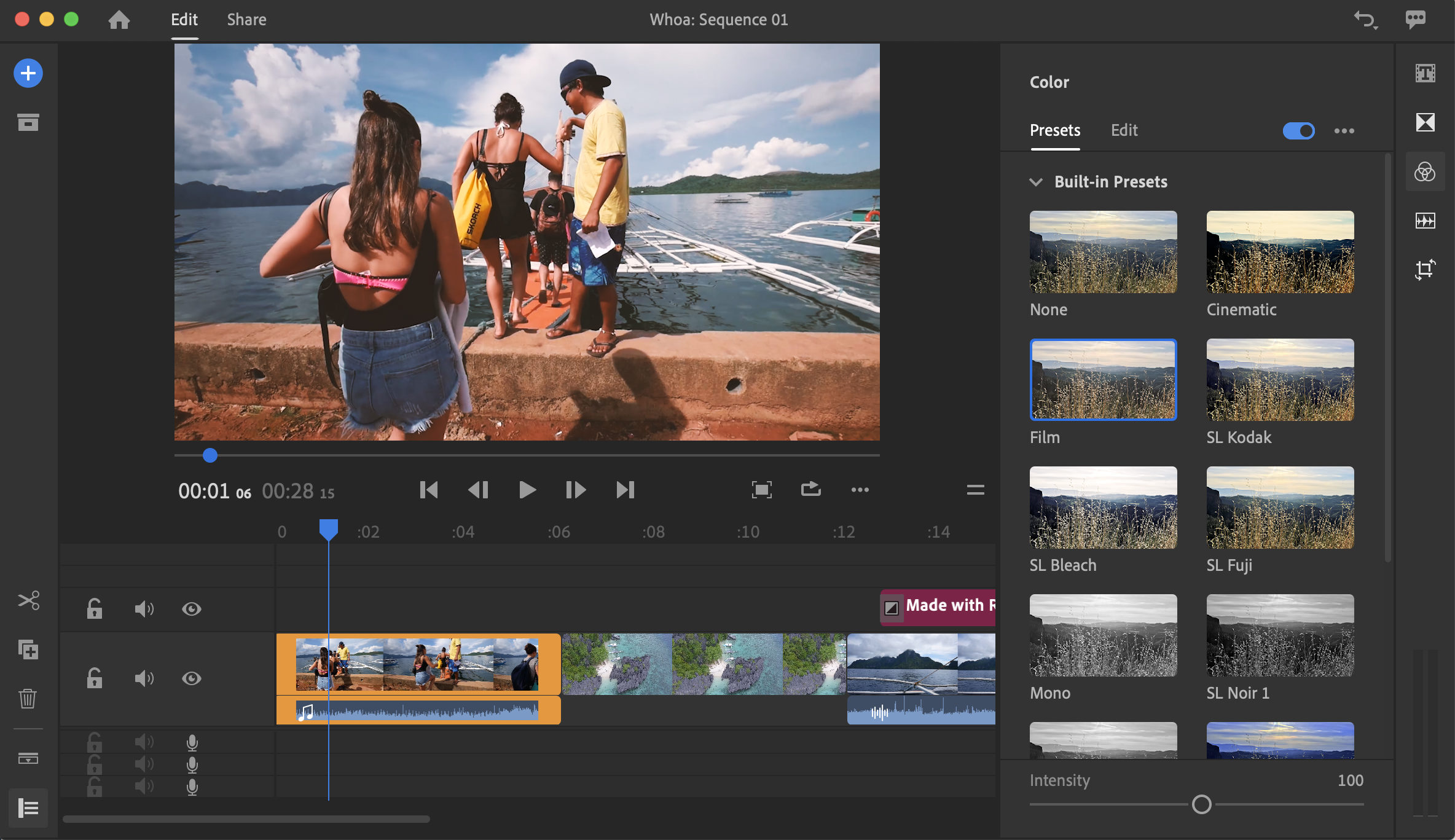Toggle the Color effect switch off
The height and width of the screenshot is (840, 1455).
tap(1298, 131)
